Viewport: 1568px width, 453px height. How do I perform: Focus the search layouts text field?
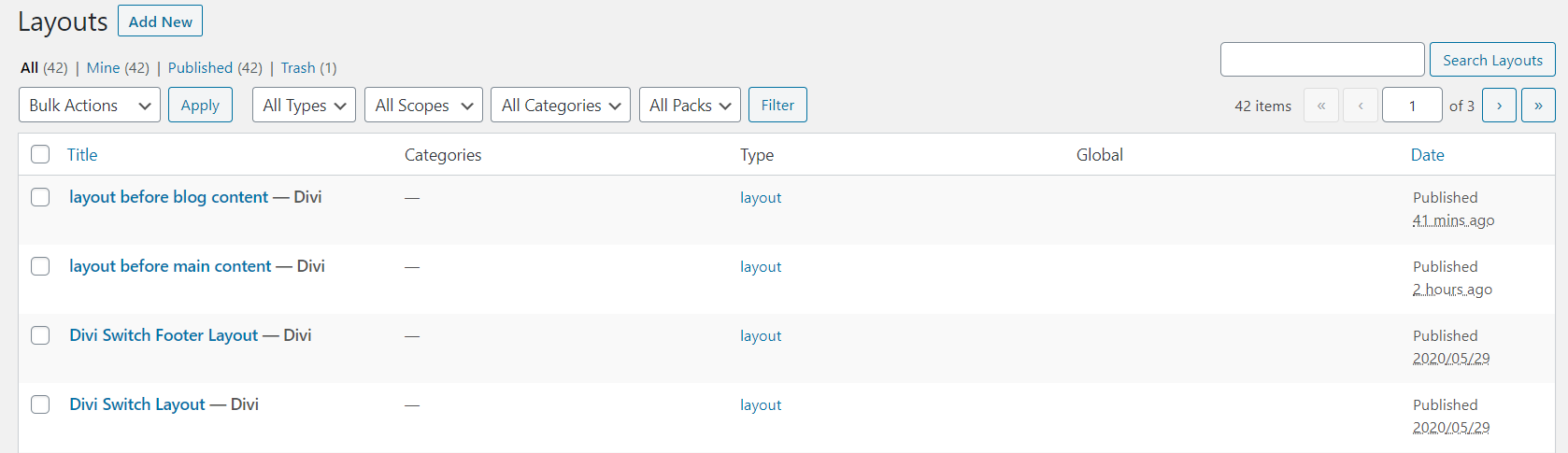point(1322,60)
